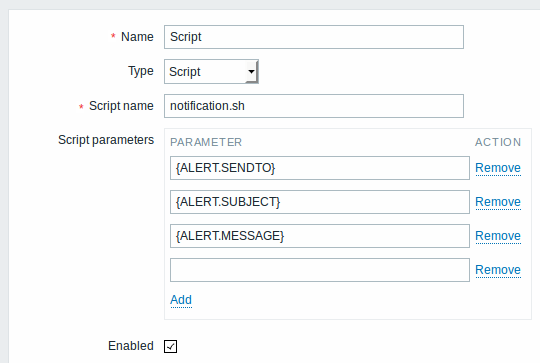Image resolution: width=540 pixels, height=363 pixels.
Task: Remove the {ALERT.MESSAGE} parameter
Action: pos(498,236)
